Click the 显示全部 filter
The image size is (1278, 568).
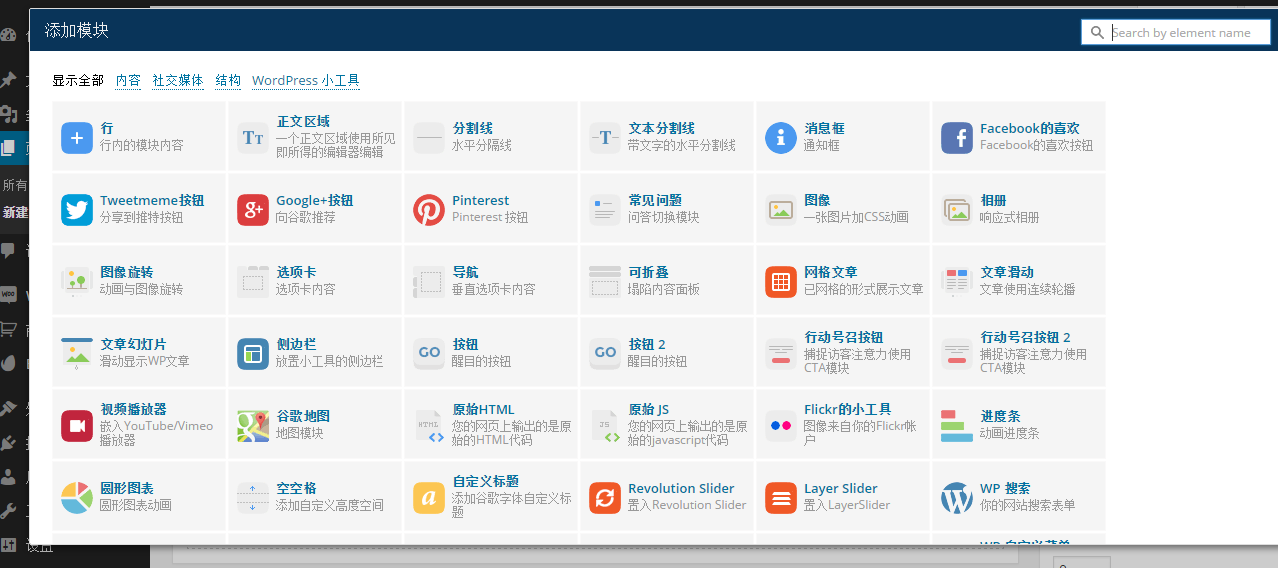tap(78, 81)
